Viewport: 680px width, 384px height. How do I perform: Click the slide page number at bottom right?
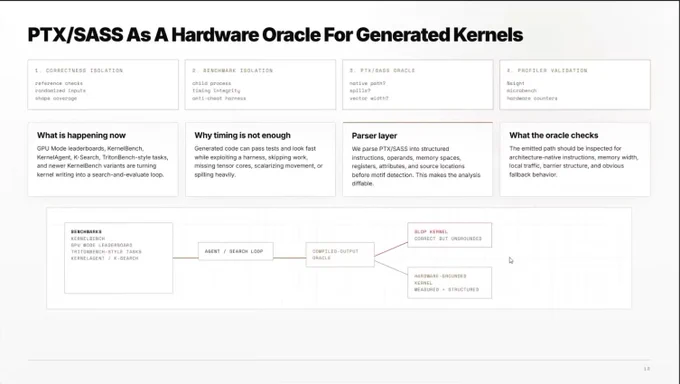[x=647, y=369]
